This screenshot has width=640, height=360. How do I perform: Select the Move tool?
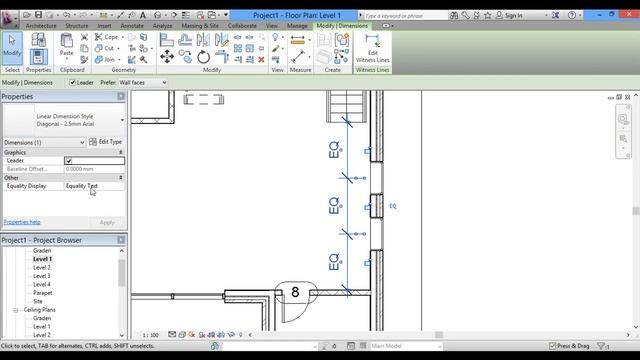coord(167,57)
